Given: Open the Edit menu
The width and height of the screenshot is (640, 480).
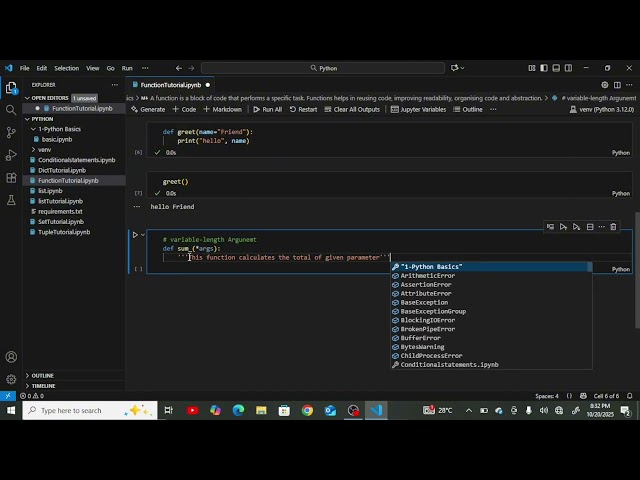Looking at the screenshot, I should coord(42,68).
